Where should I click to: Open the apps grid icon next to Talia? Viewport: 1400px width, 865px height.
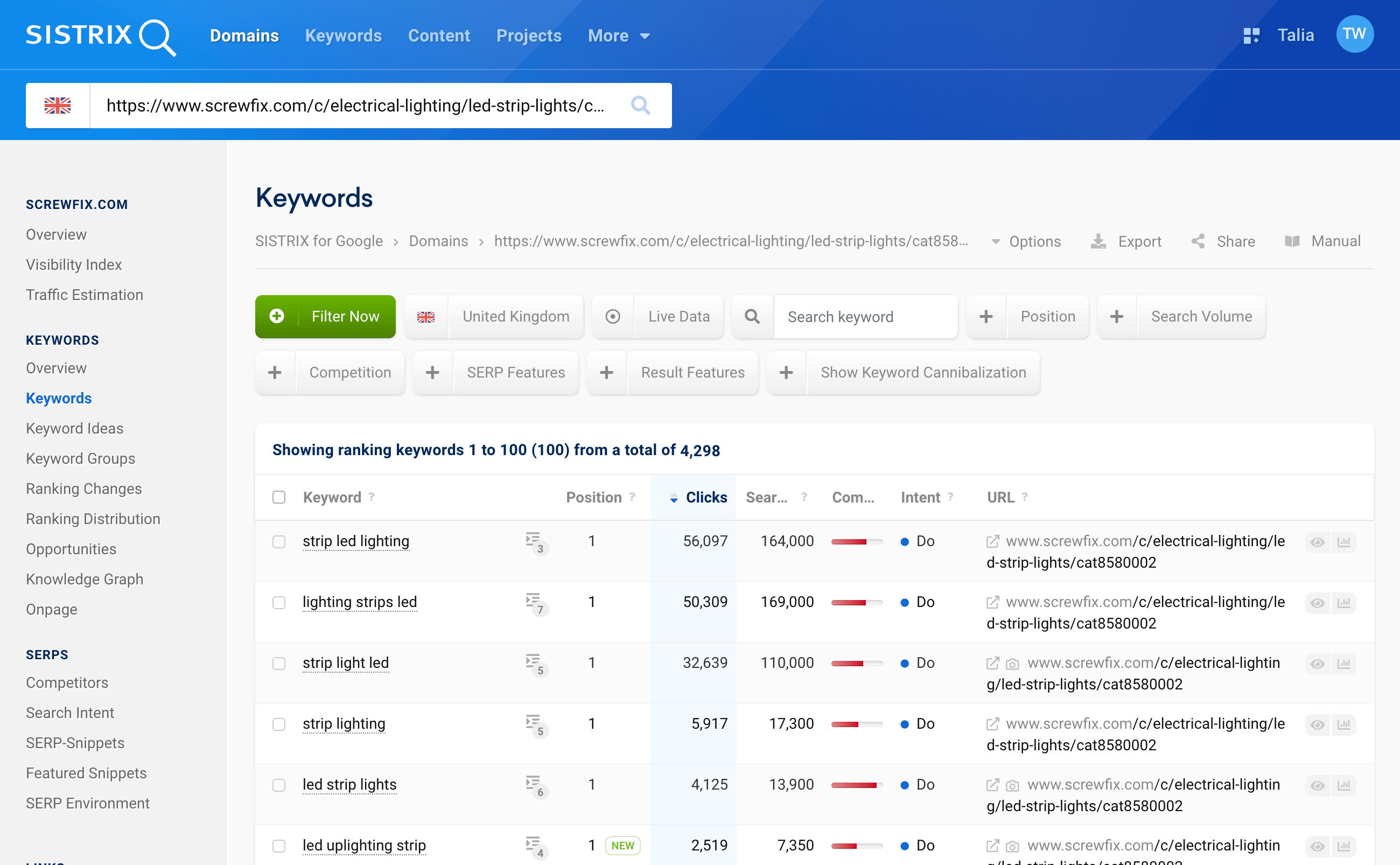pyautogui.click(x=1251, y=36)
